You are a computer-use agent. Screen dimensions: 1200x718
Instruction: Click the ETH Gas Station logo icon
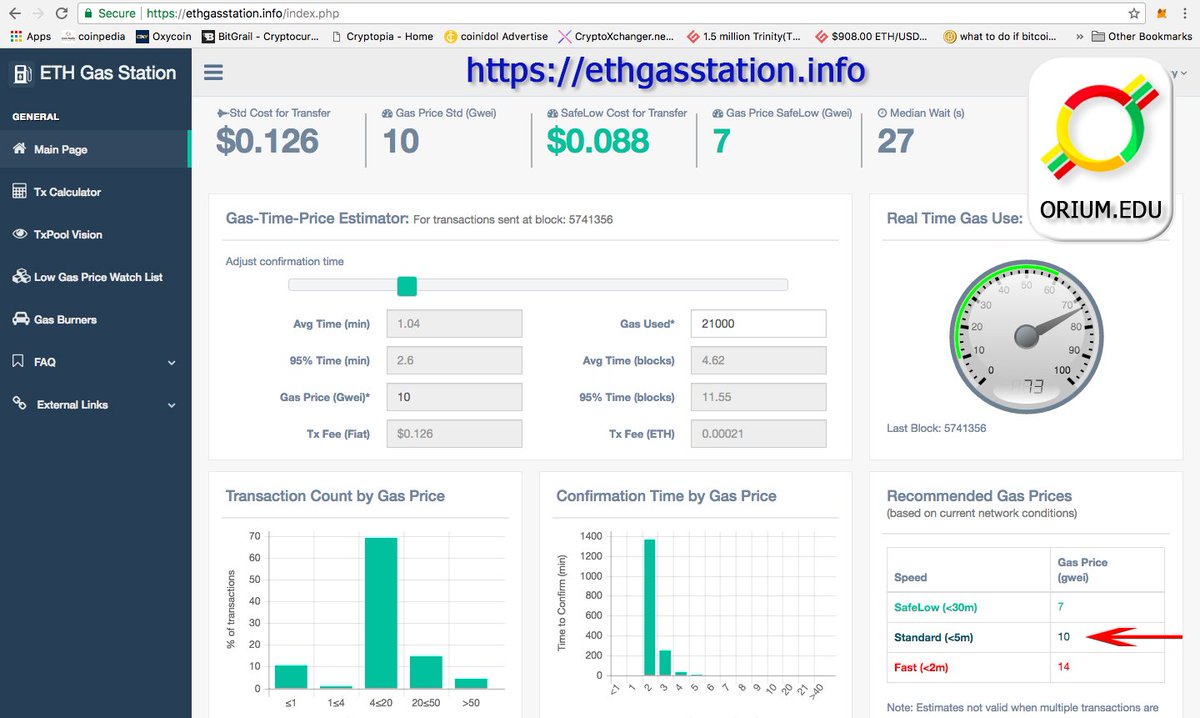tap(20, 73)
